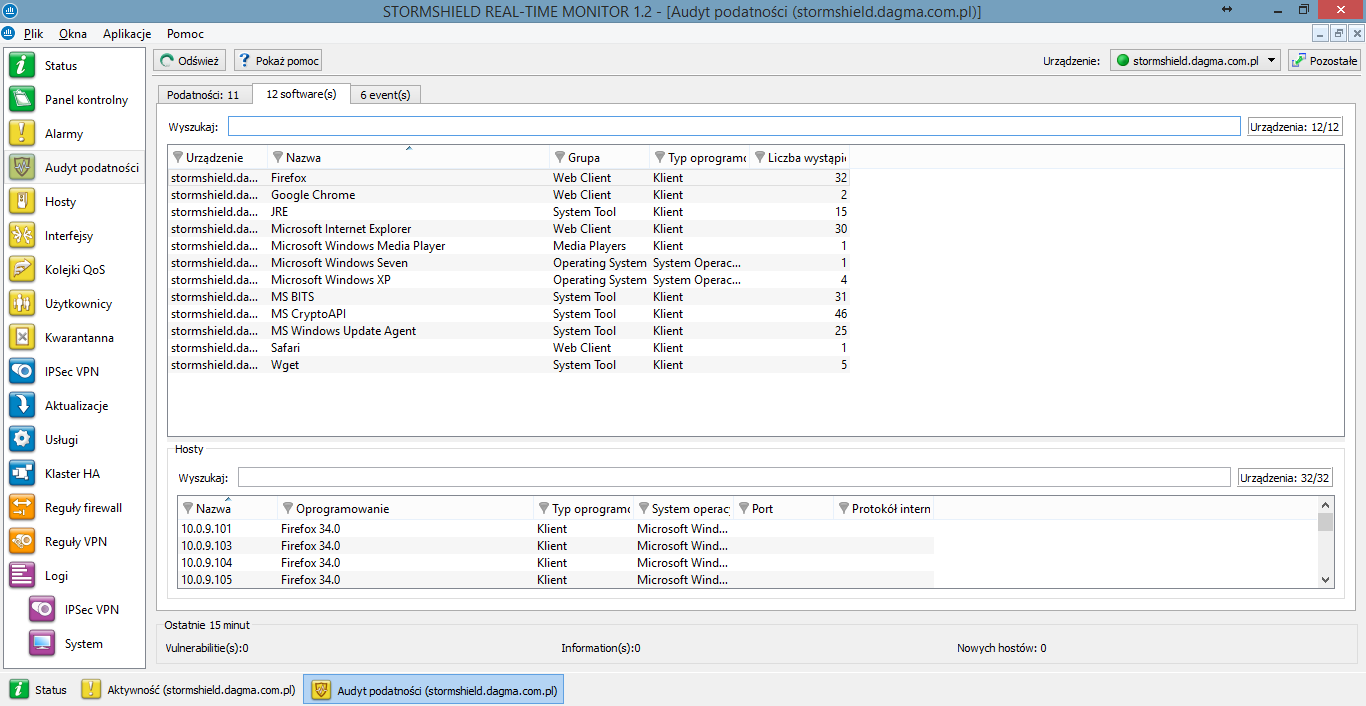
Task: Click the software Wyszukaj search field
Action: 734,126
